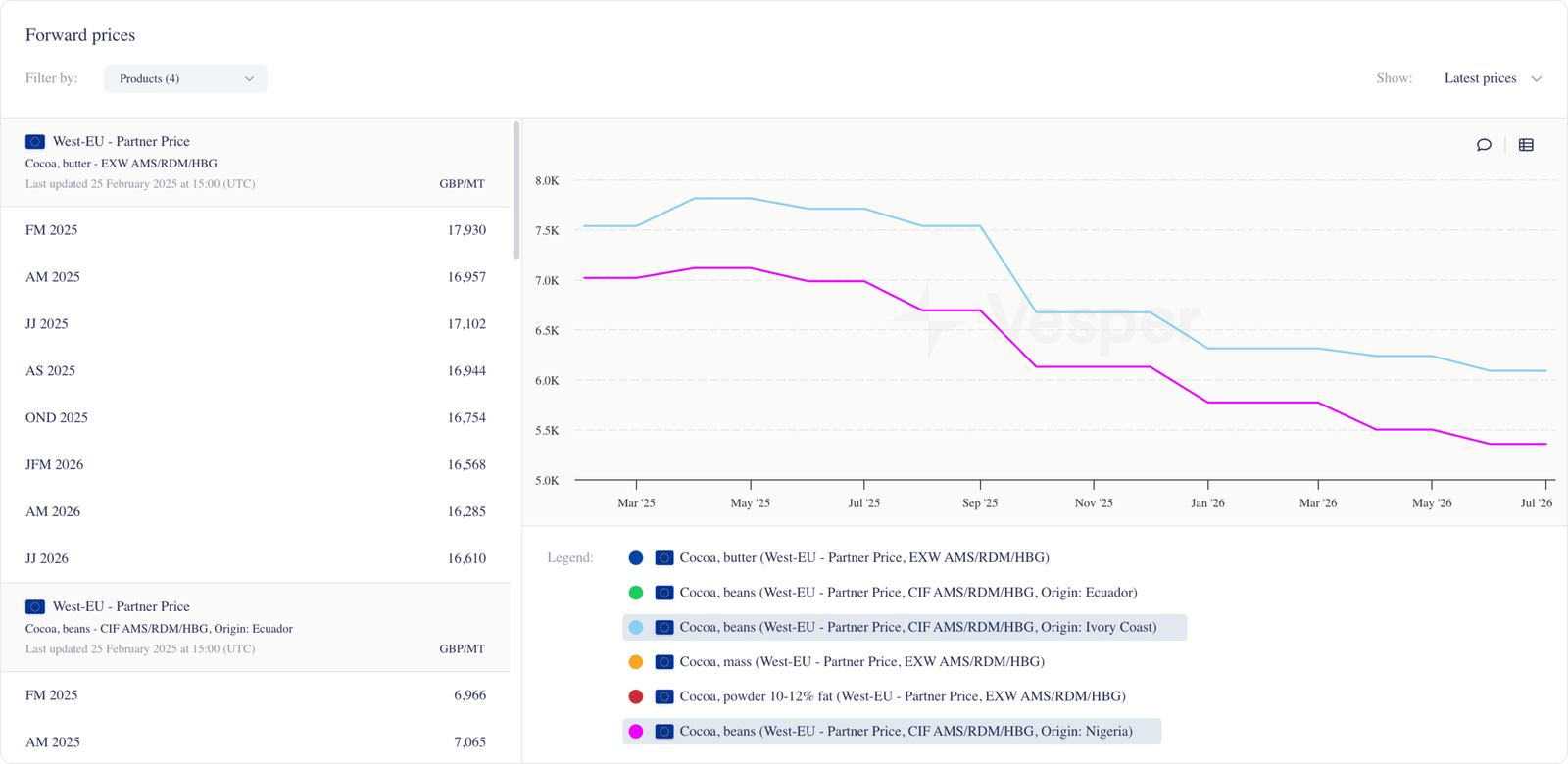Image resolution: width=1568 pixels, height=764 pixels.
Task: Open the chart comments speech bubble icon
Action: 1484,145
